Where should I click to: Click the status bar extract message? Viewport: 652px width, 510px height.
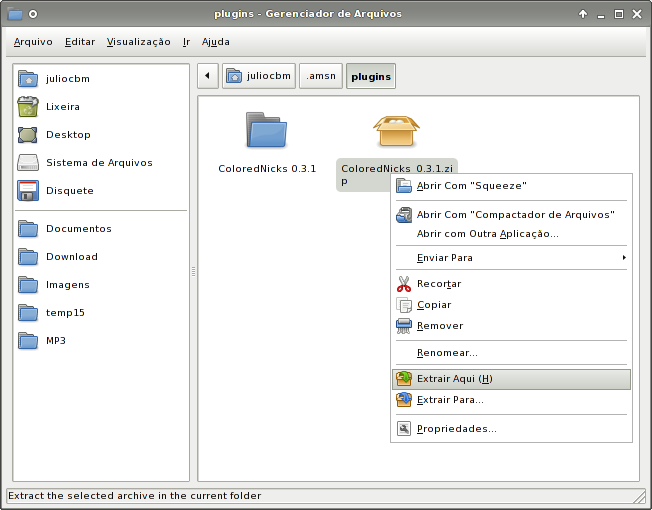135,496
